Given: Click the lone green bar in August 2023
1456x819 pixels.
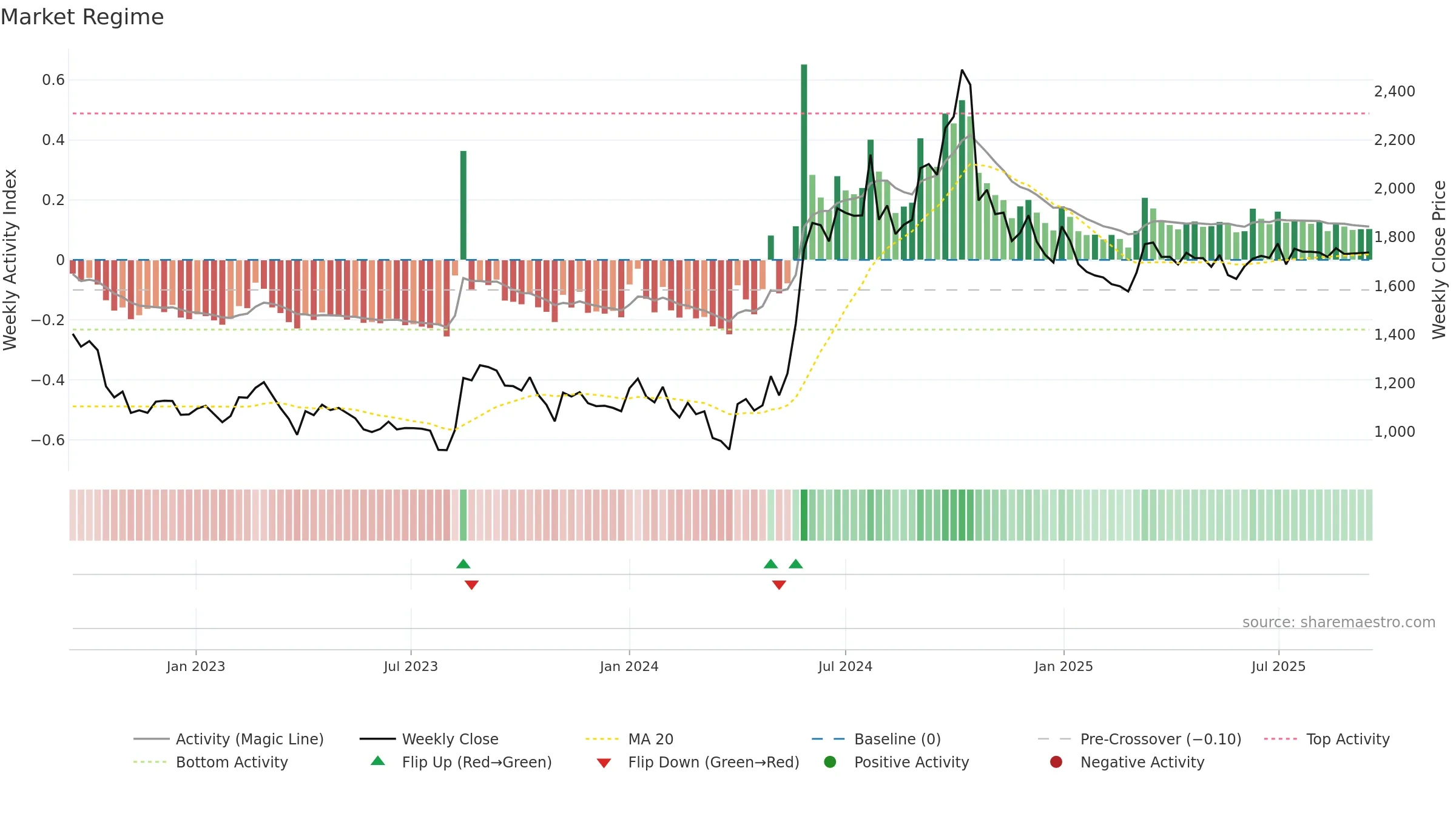Looking at the screenshot, I should (x=463, y=205).
